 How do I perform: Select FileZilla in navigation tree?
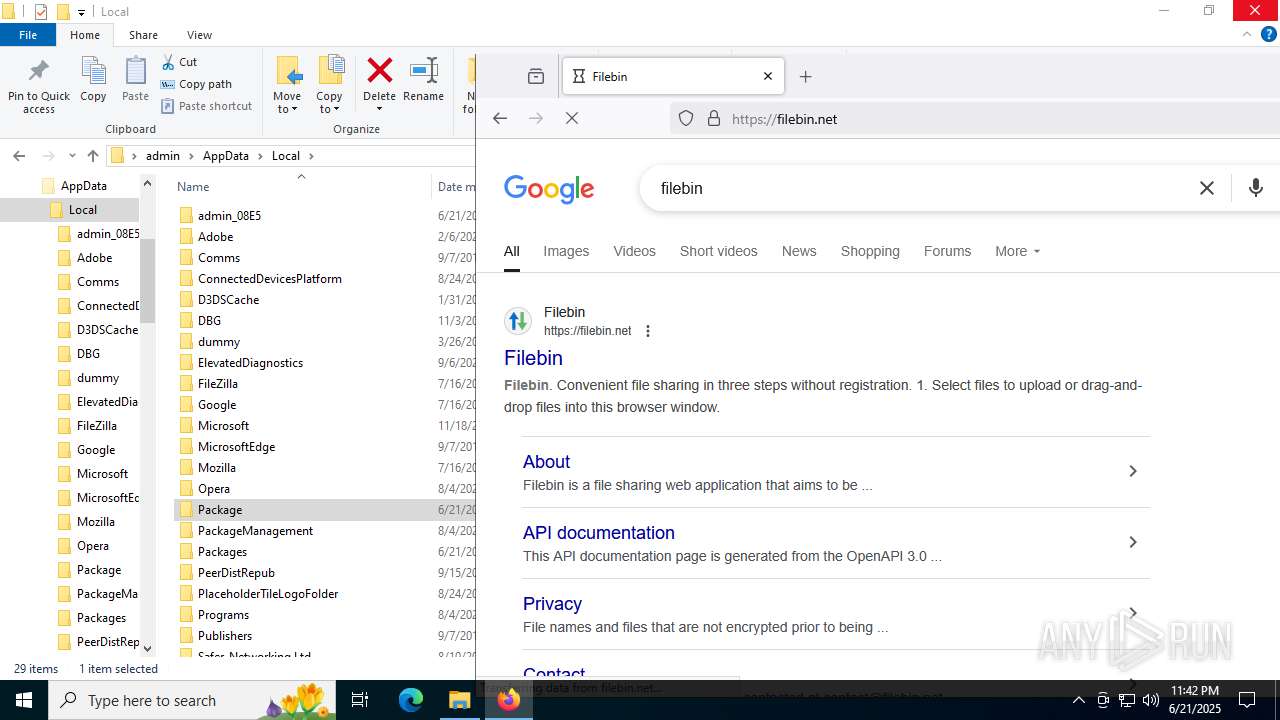[97, 426]
